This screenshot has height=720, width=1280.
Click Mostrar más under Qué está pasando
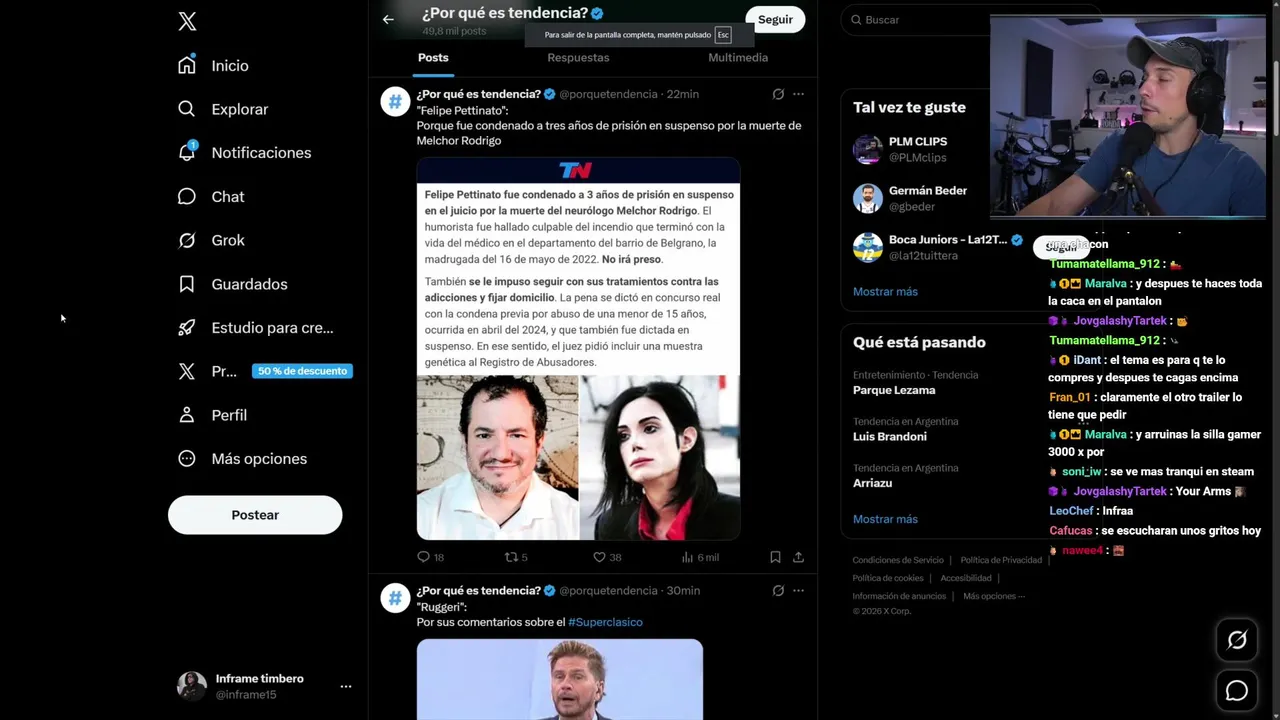[x=885, y=519]
